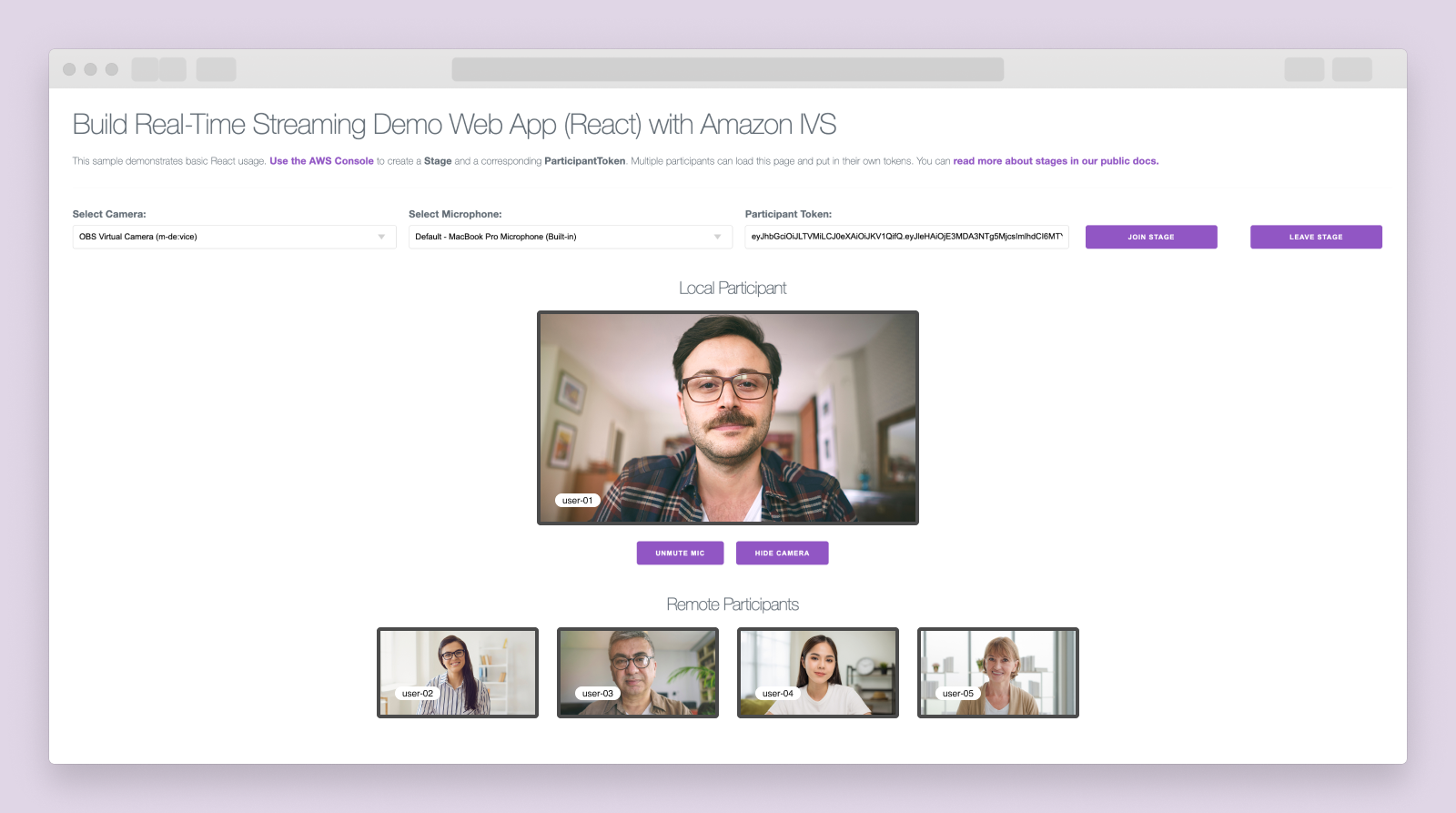Viewport: 1456px width, 813px height.
Task: Open 'read more about stages' docs link
Action: tap(1056, 161)
